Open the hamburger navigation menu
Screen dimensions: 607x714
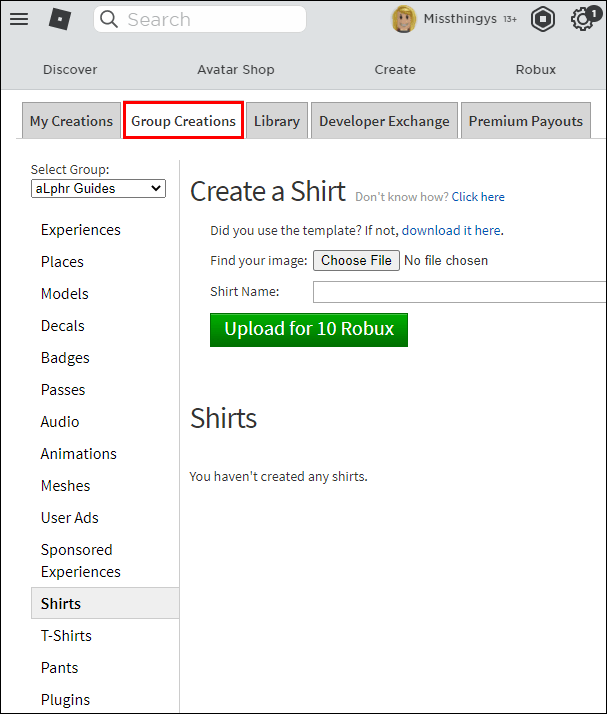click(19, 19)
